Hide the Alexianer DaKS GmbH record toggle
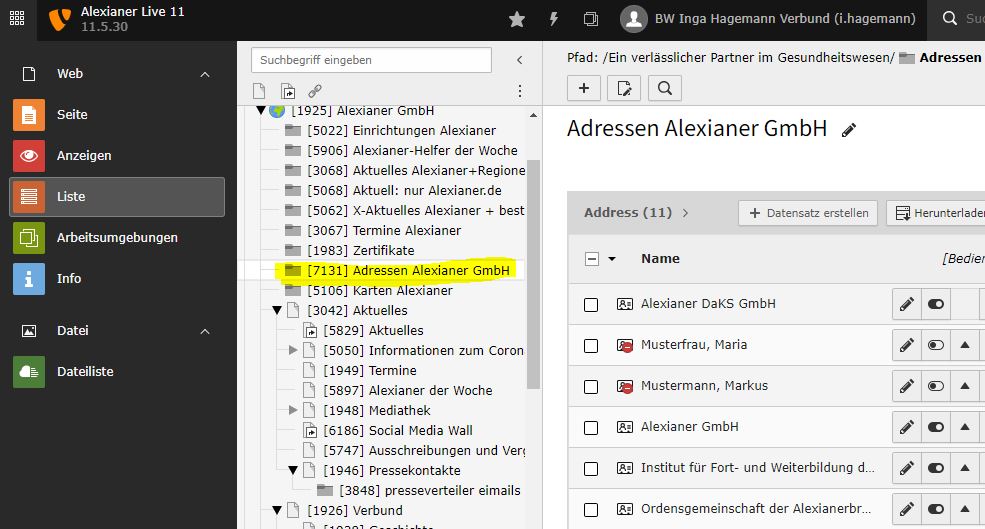985x529 pixels. [x=935, y=304]
